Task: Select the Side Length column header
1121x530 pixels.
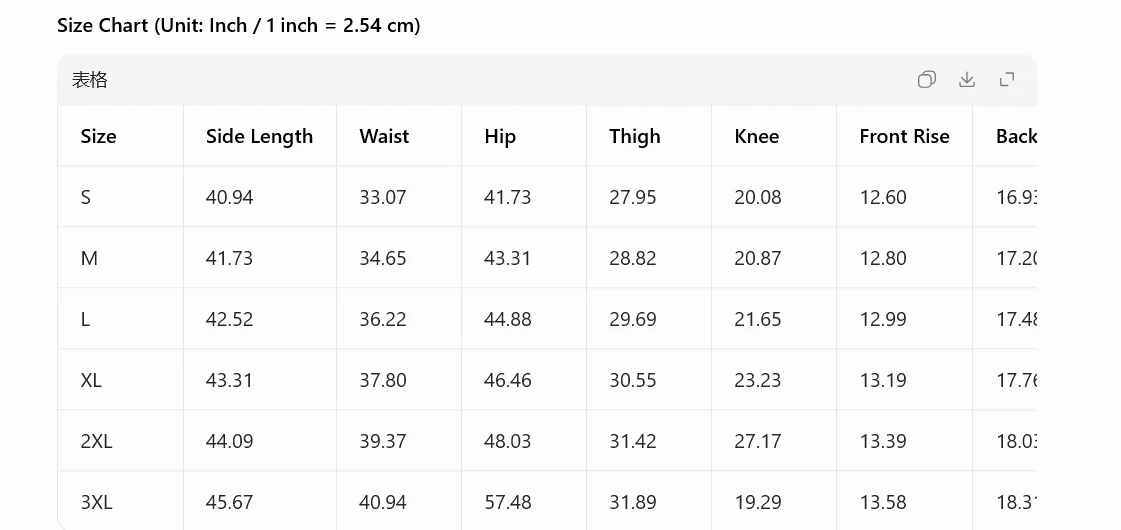Action: pos(260,136)
